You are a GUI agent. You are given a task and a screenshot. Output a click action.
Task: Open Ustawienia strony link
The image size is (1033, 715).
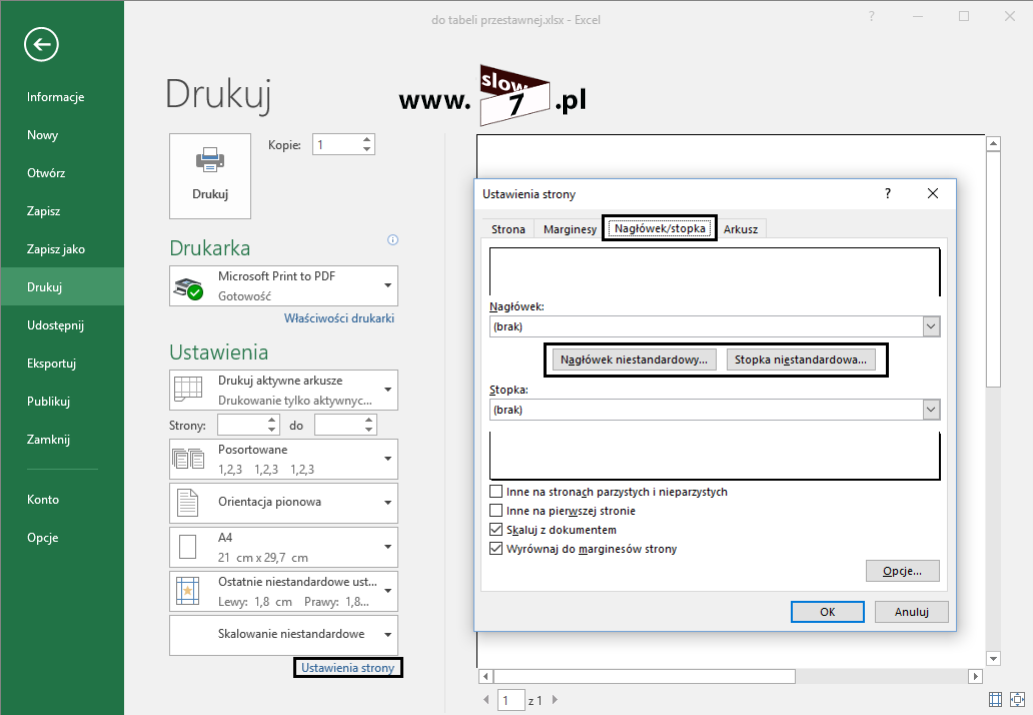(348, 668)
